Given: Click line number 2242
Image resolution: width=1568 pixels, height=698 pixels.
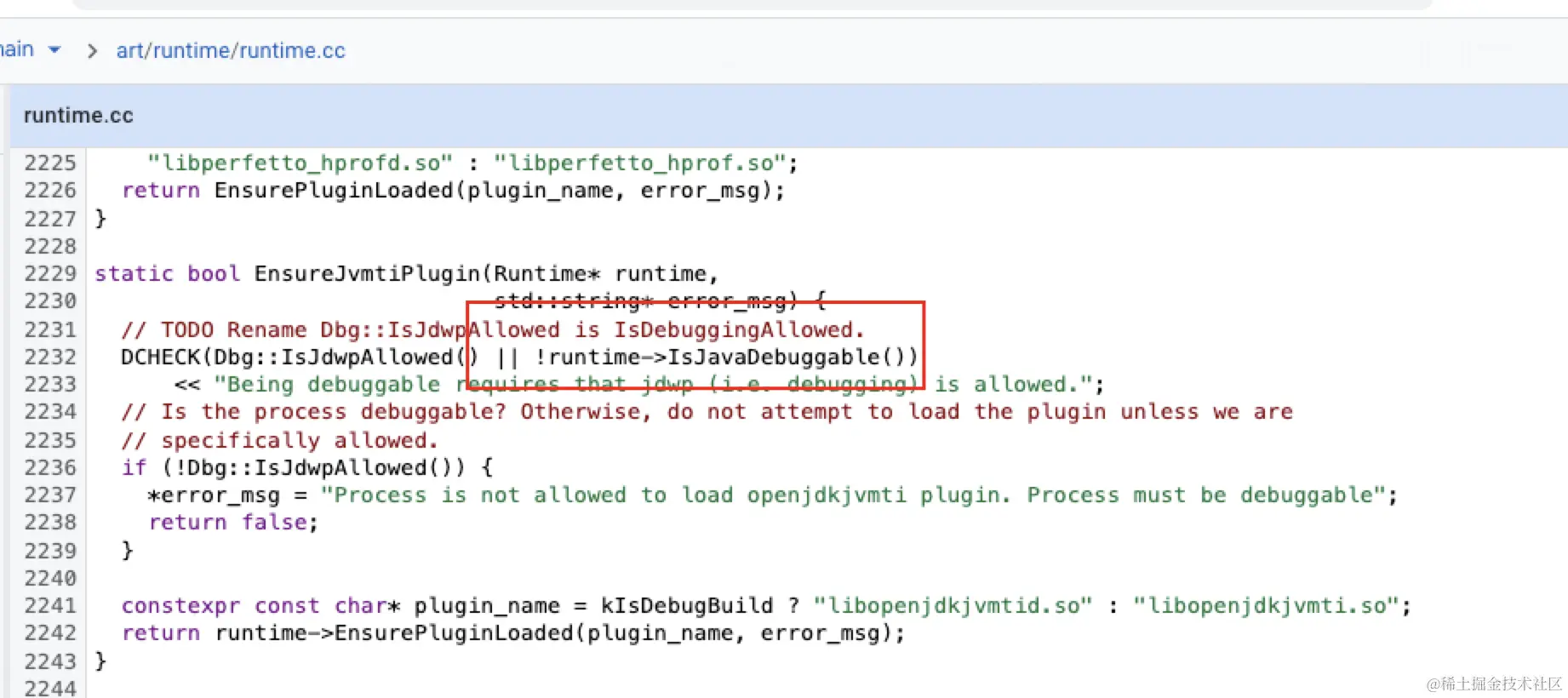Looking at the screenshot, I should click(50, 632).
